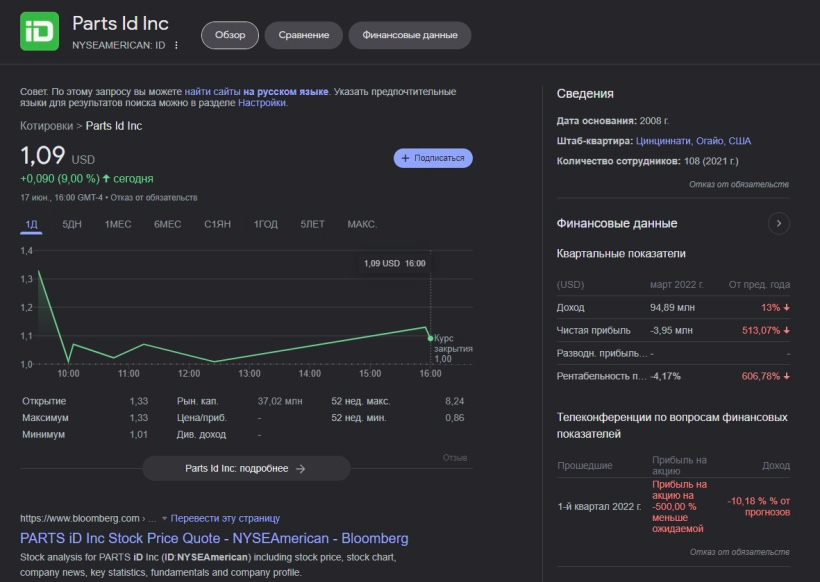
Task: Open the Bloomberg result options dropdown arrow
Action: [164, 519]
